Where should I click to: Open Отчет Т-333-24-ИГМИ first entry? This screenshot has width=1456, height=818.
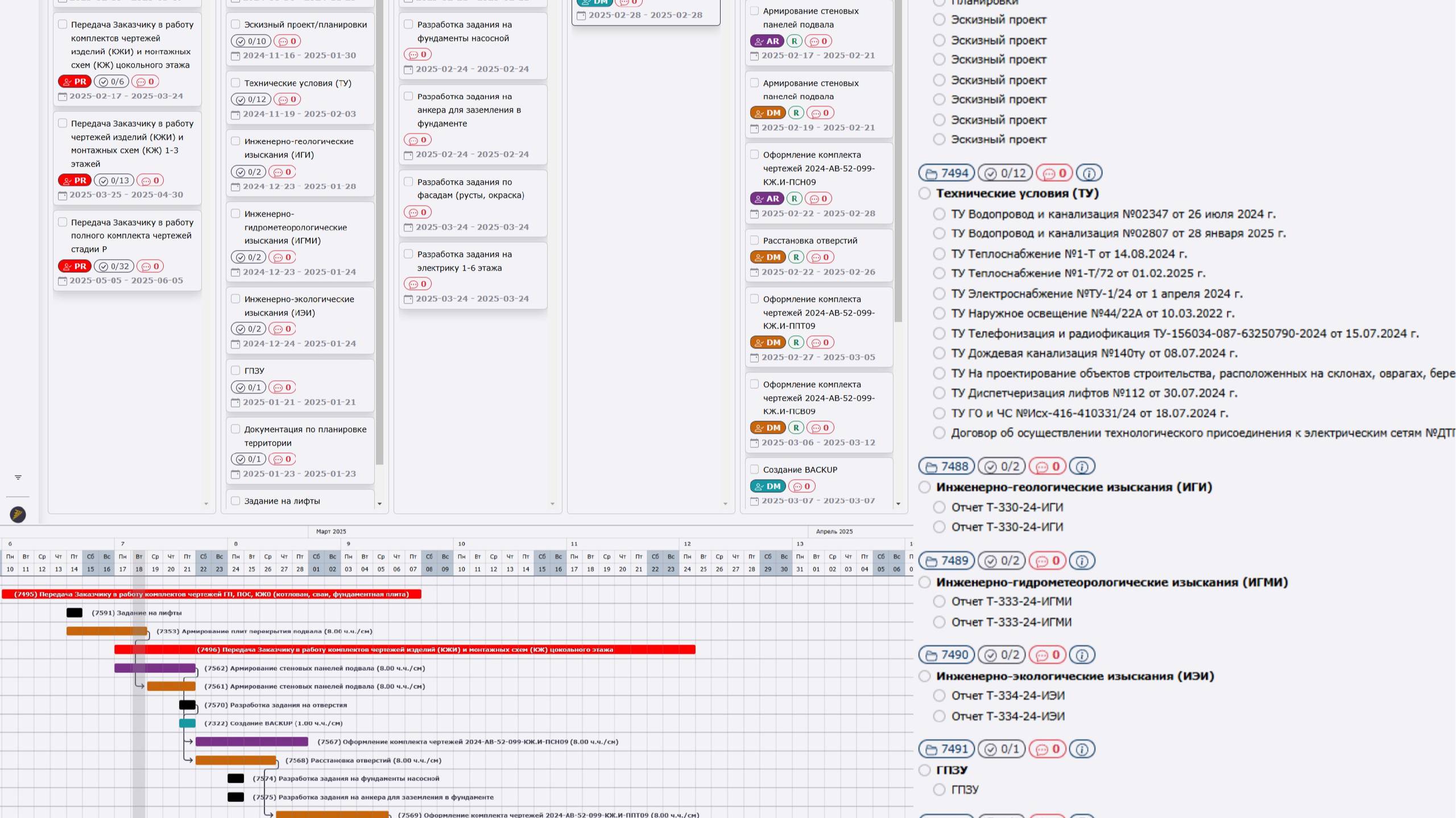(x=1011, y=601)
